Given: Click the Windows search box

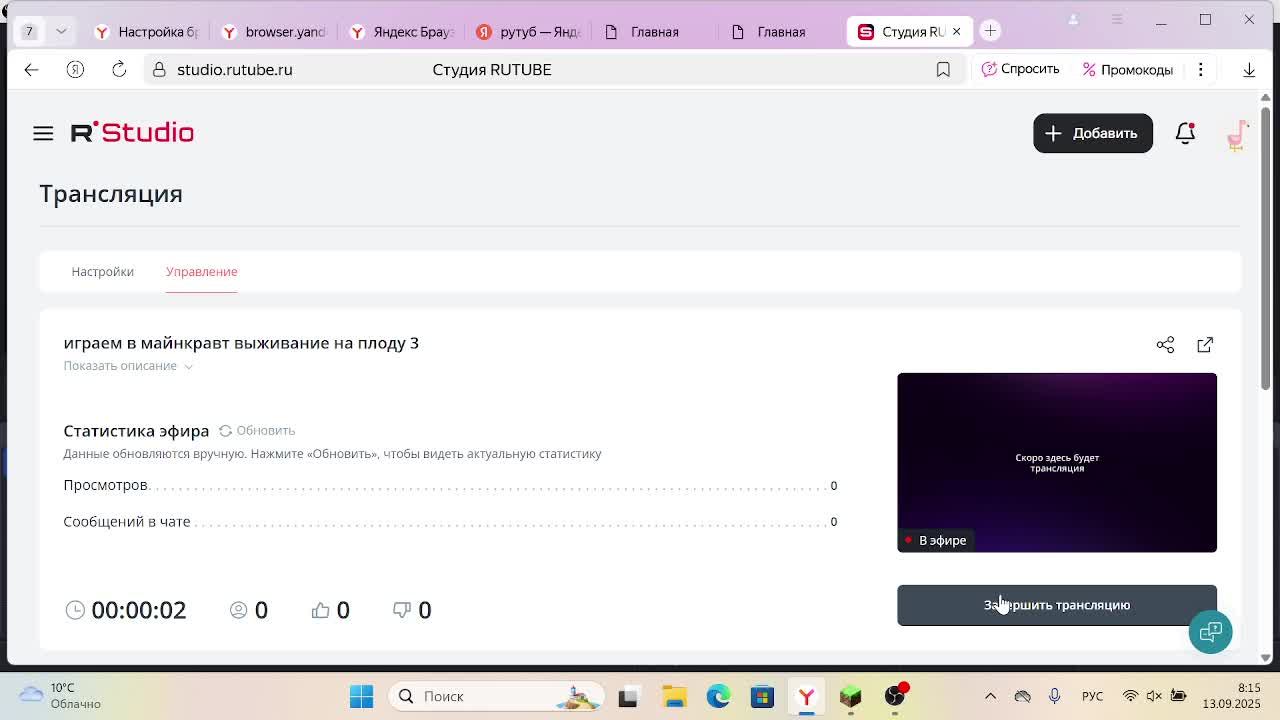Looking at the screenshot, I should point(496,696).
